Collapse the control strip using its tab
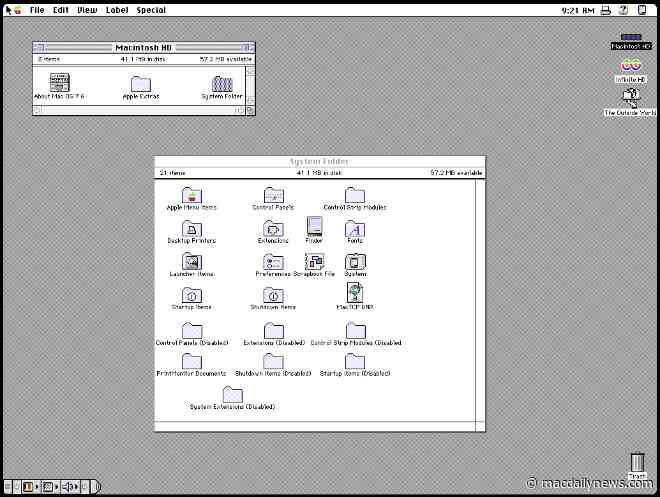This screenshot has width=660, height=497. pyautogui.click(x=96, y=487)
